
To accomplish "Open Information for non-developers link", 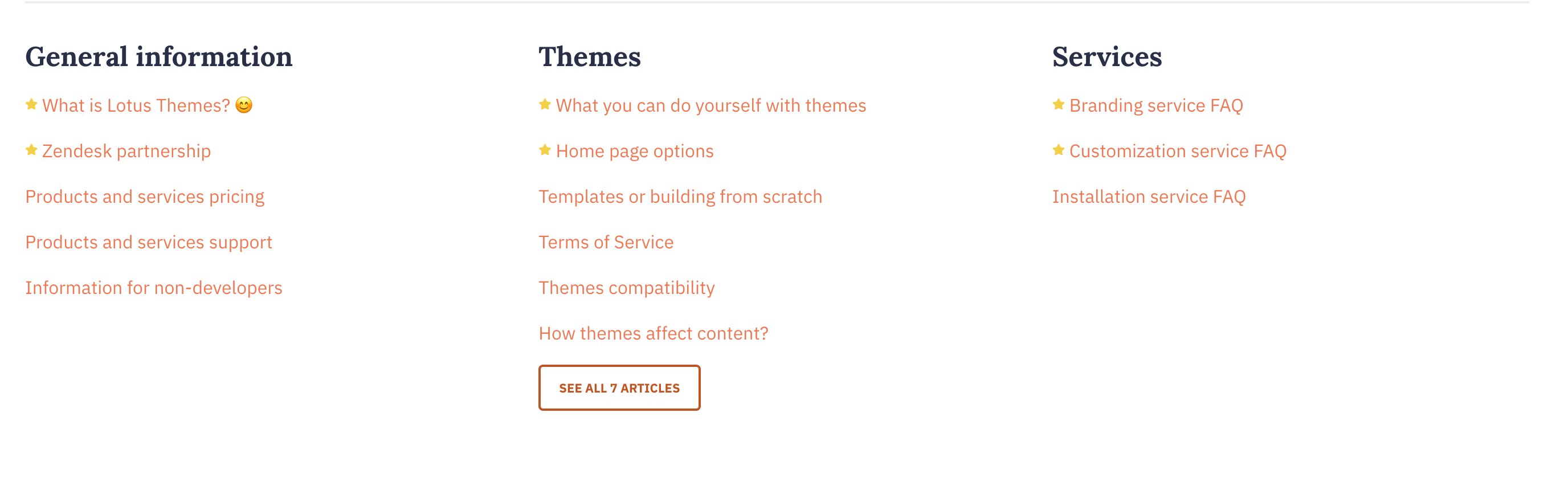I will tap(154, 288).
